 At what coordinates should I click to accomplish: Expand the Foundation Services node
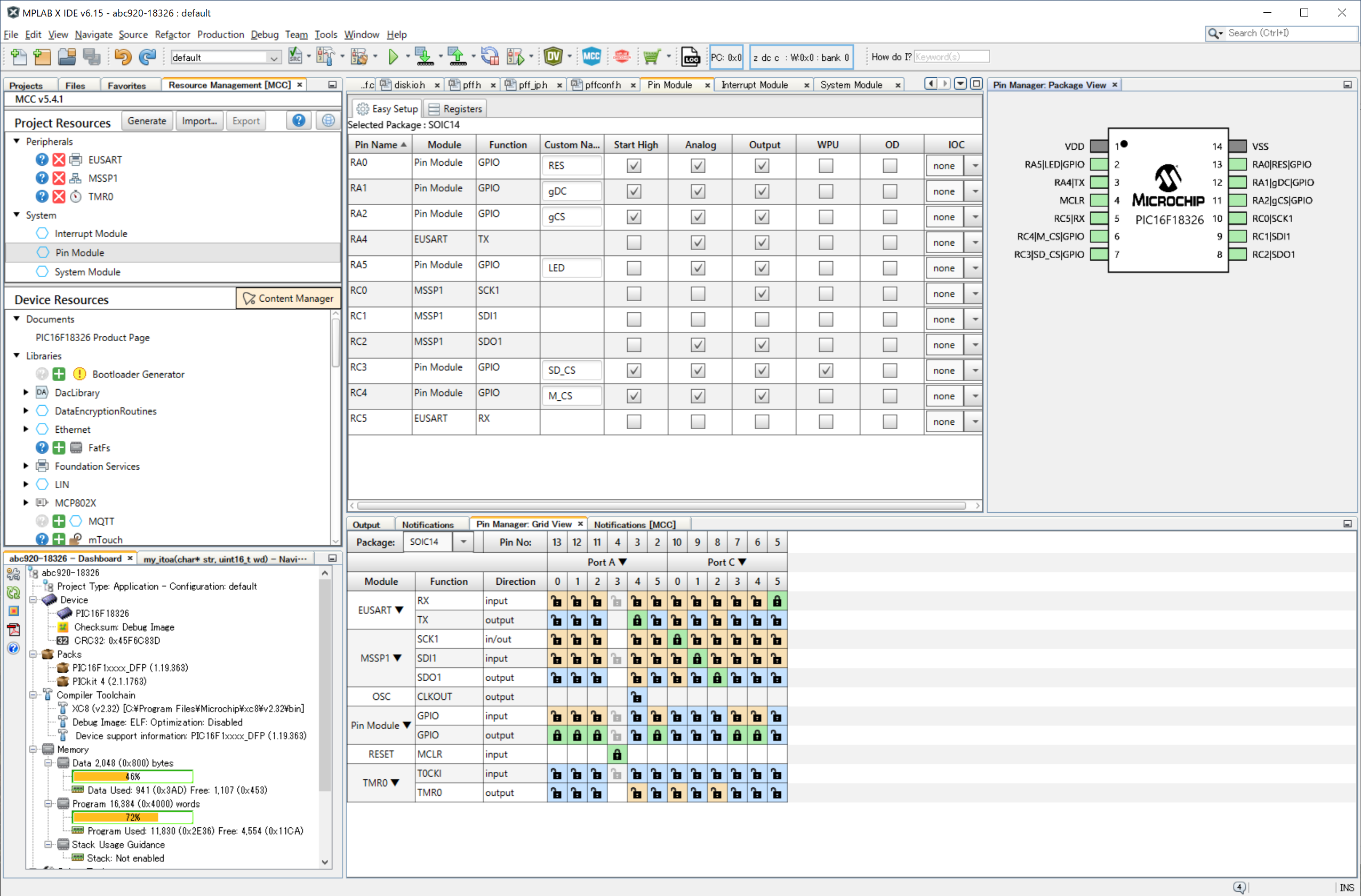tap(25, 466)
